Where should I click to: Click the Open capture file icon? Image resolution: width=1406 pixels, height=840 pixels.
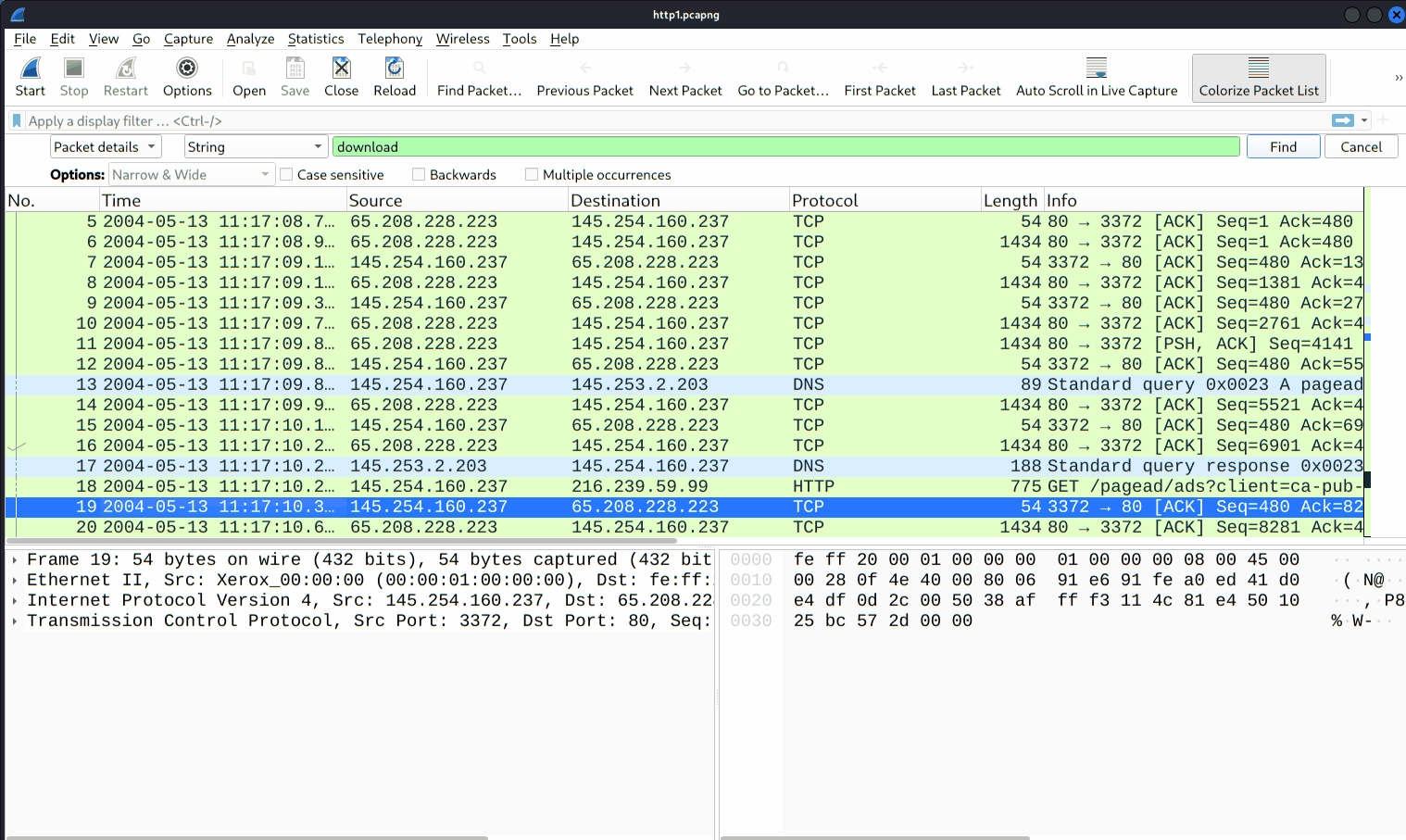click(248, 69)
